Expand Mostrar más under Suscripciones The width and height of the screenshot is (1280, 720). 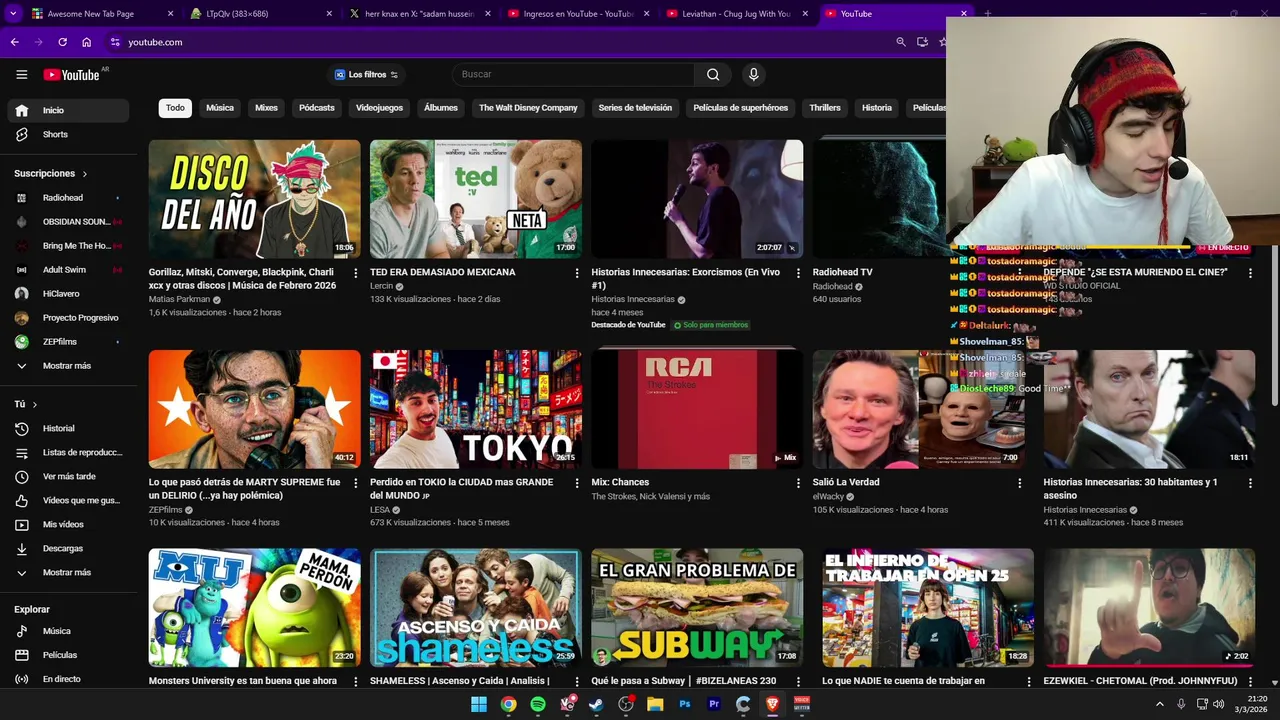pyautogui.click(x=68, y=366)
